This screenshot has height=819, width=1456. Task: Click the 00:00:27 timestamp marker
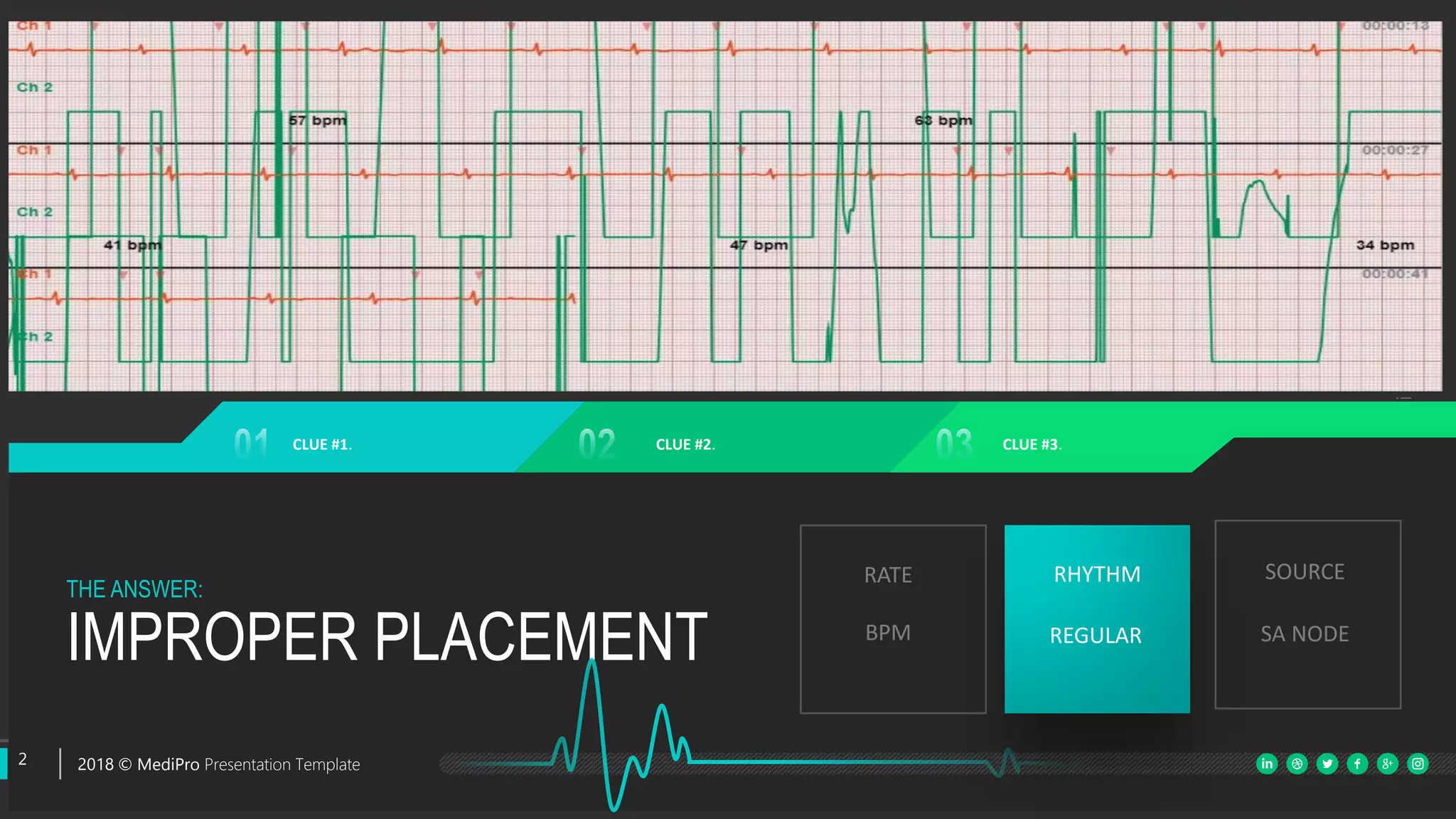pyautogui.click(x=1394, y=150)
